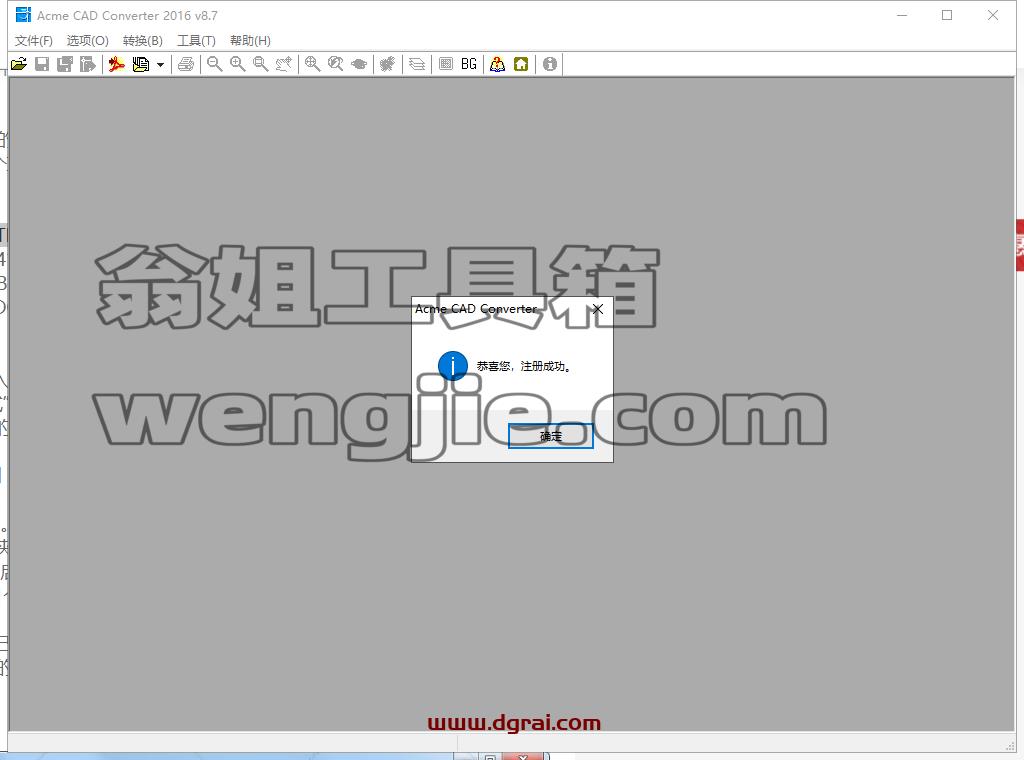
Task: Open the 帮助(H) menu
Action: (x=250, y=40)
